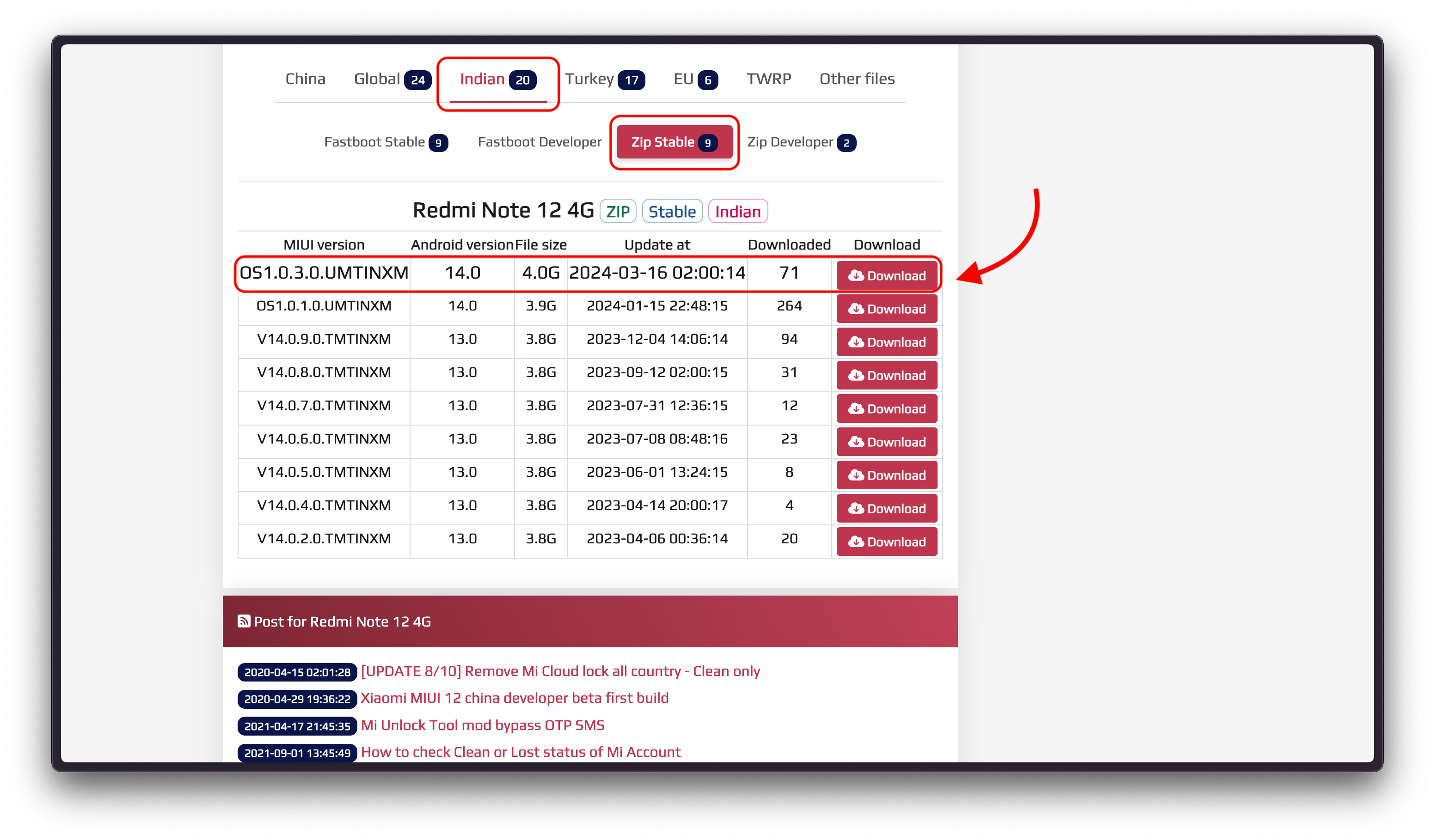
Task: Click cloud download icon for V14.0.7.0.TMTINXM
Action: (855, 408)
